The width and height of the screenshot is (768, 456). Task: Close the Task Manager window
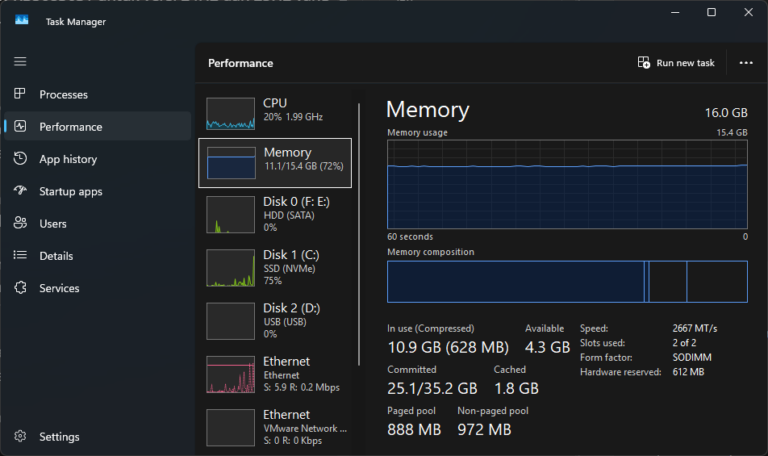pyautogui.click(x=748, y=12)
